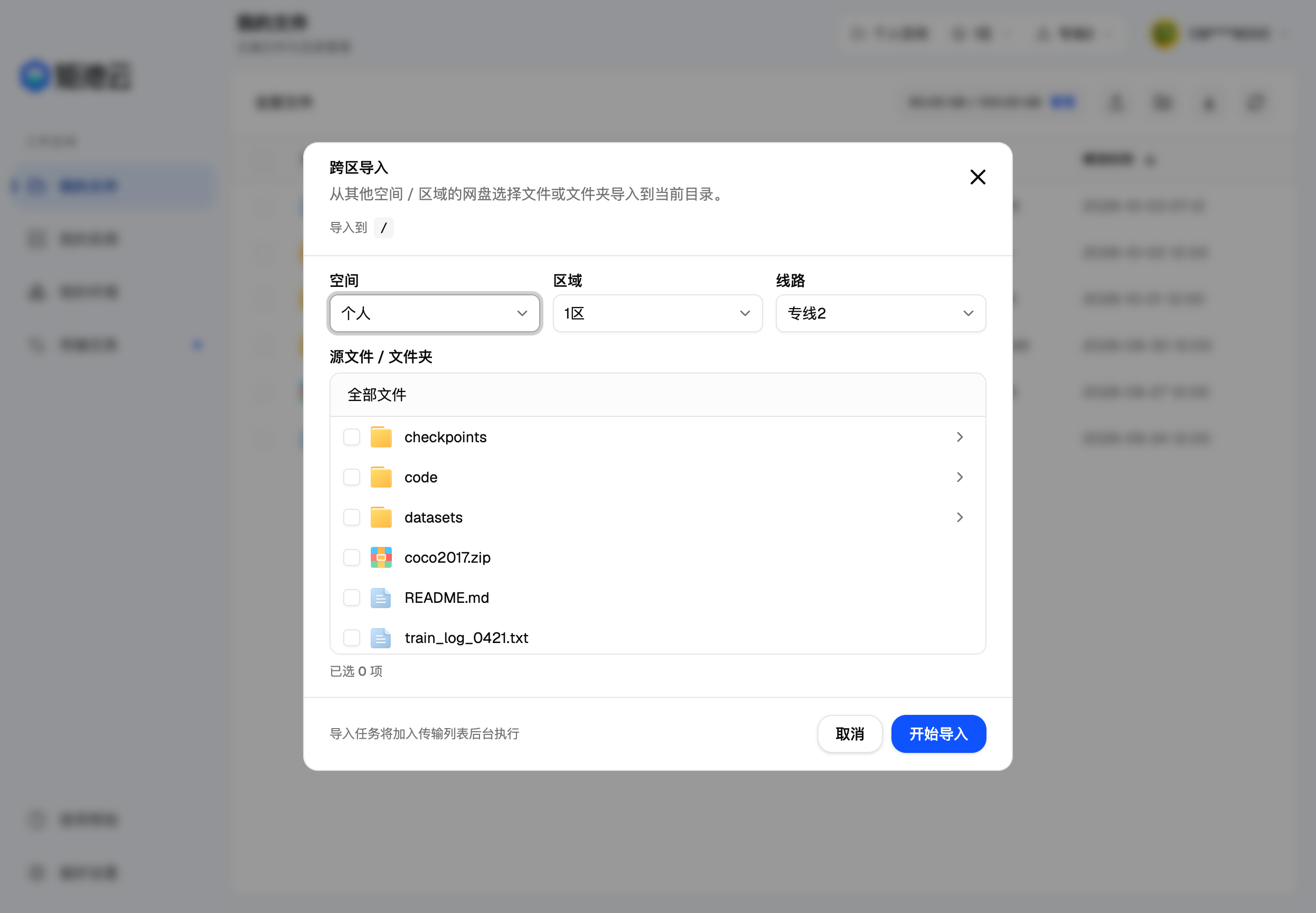Click the train_log_0421.txt file name
Screen dimensions: 1316x913
pyautogui.click(x=466, y=637)
